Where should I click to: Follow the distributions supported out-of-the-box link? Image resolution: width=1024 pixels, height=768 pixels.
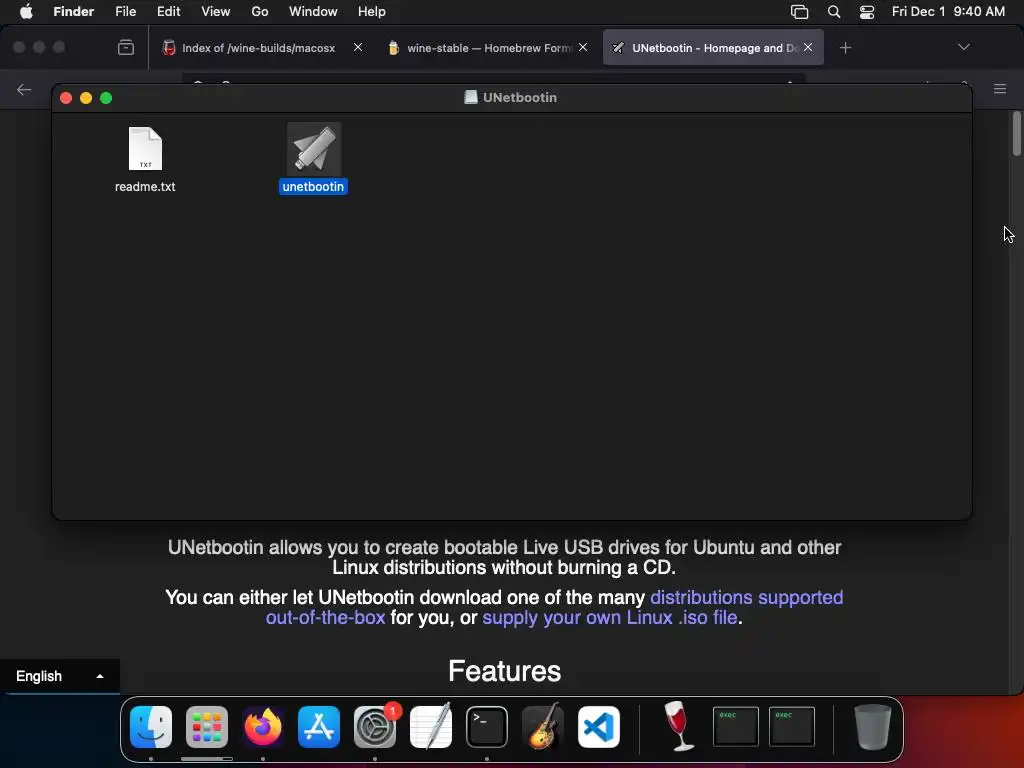tap(554, 607)
